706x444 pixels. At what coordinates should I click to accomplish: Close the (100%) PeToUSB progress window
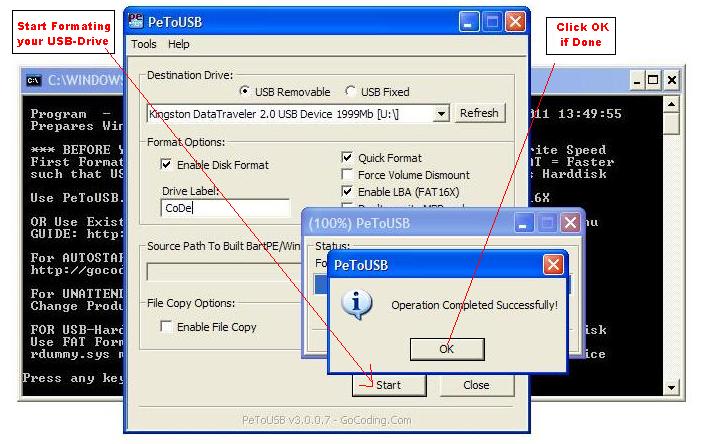[570, 222]
